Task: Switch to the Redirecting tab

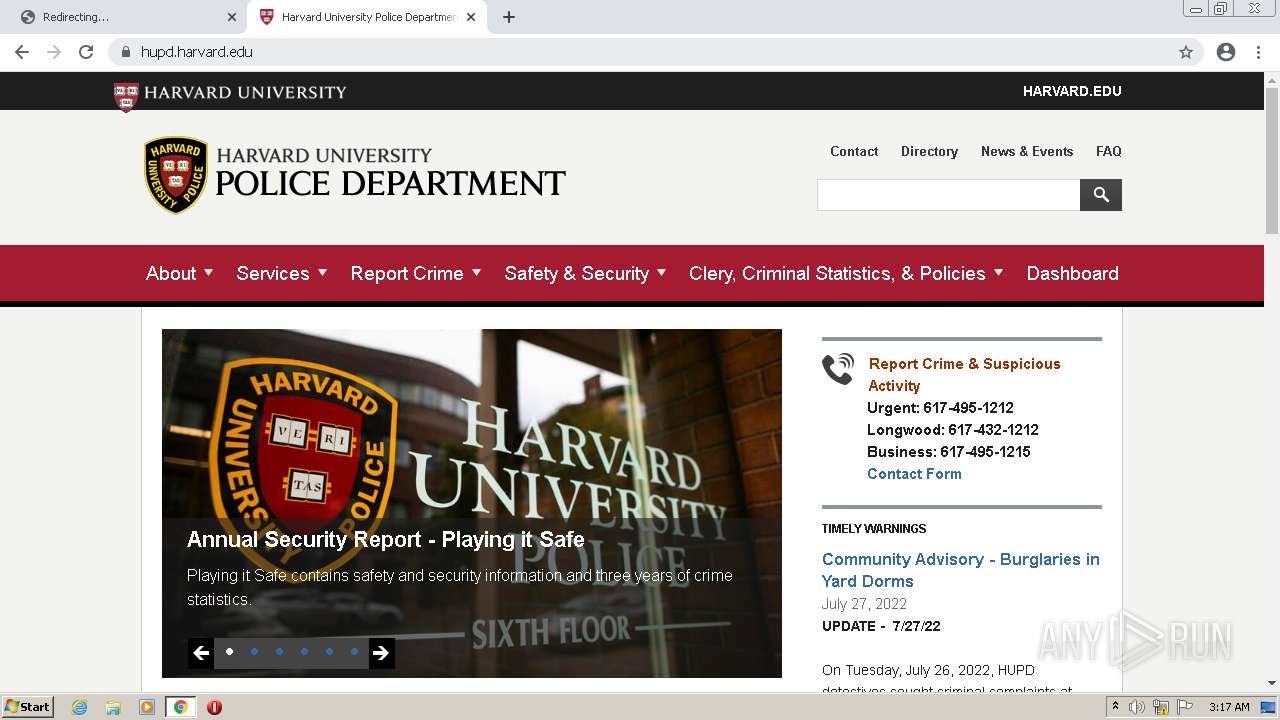Action: point(125,17)
